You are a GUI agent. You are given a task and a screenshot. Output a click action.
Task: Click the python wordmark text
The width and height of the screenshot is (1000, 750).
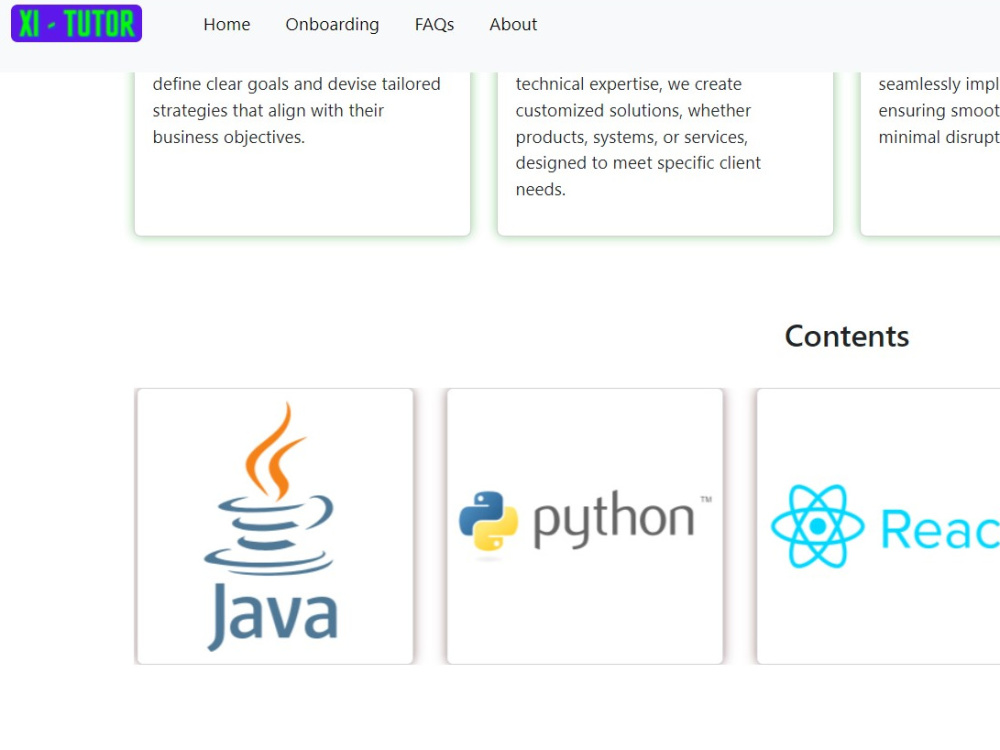tap(614, 519)
